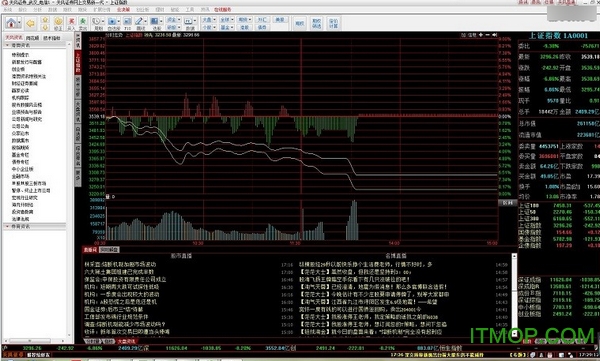The image size is (600, 361).
Task: Select the 上证180 index row
Action: coord(559,206)
